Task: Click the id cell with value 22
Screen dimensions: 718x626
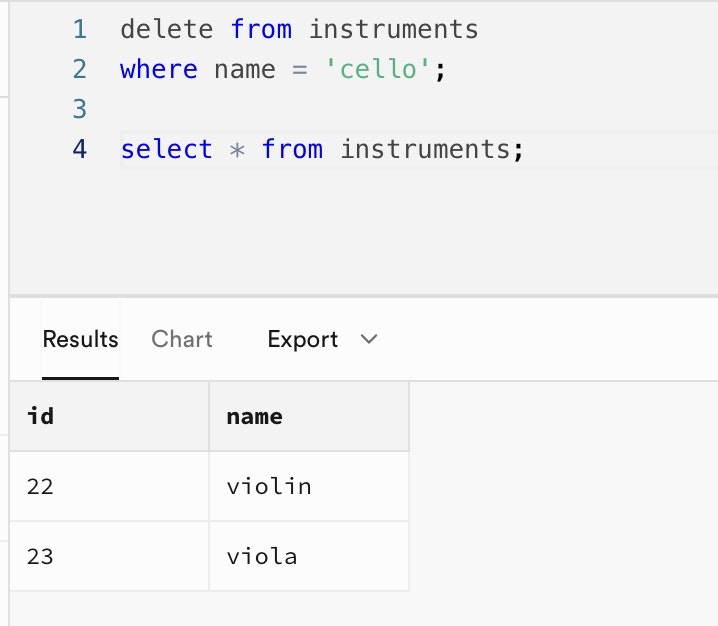Action: tap(41, 487)
